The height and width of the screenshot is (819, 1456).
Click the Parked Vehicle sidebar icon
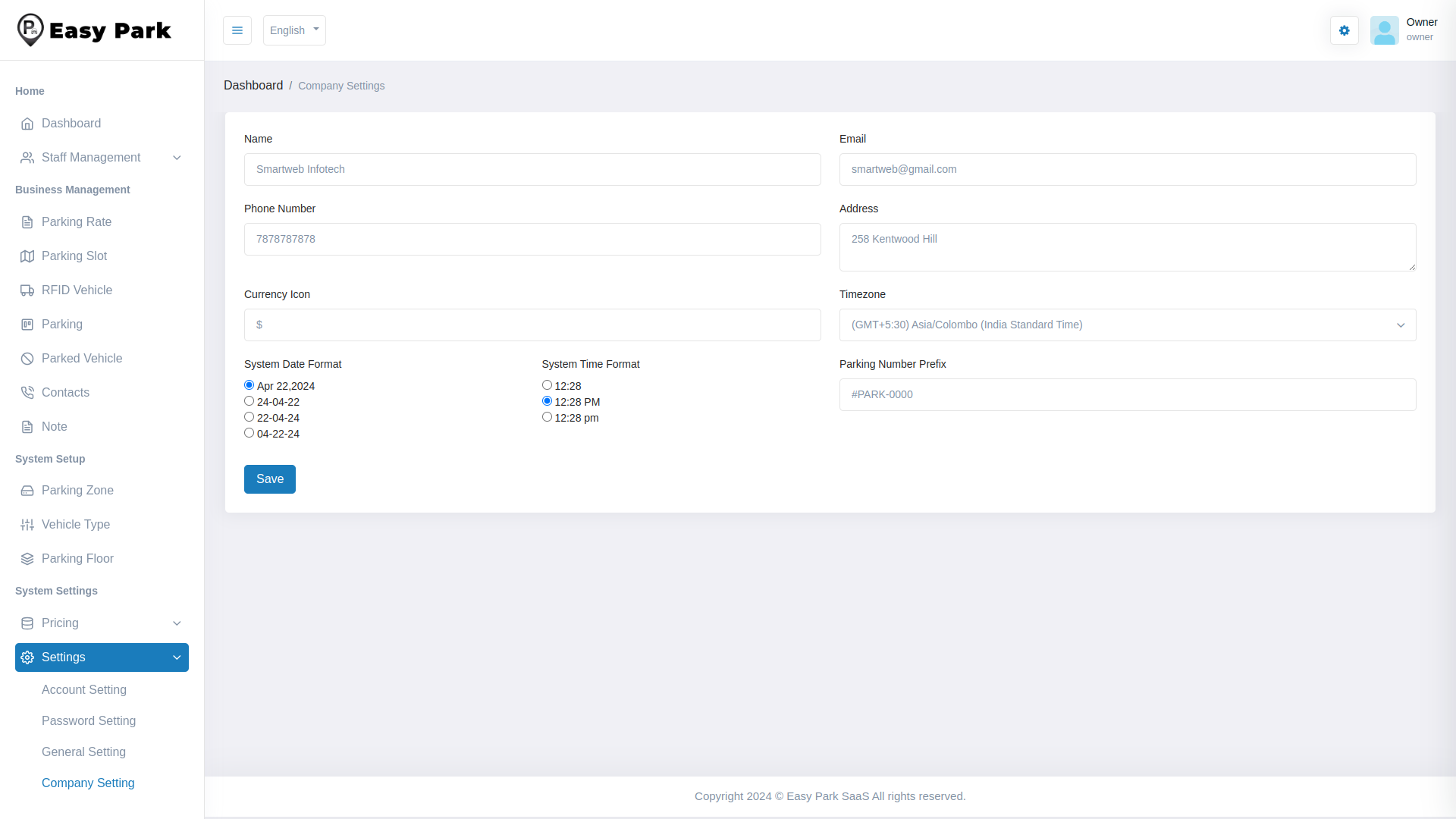click(27, 359)
